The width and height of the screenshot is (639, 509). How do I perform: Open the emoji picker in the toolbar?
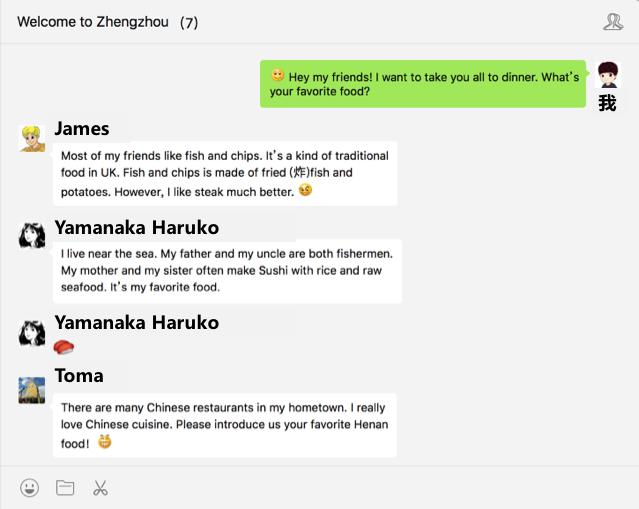tap(30, 488)
